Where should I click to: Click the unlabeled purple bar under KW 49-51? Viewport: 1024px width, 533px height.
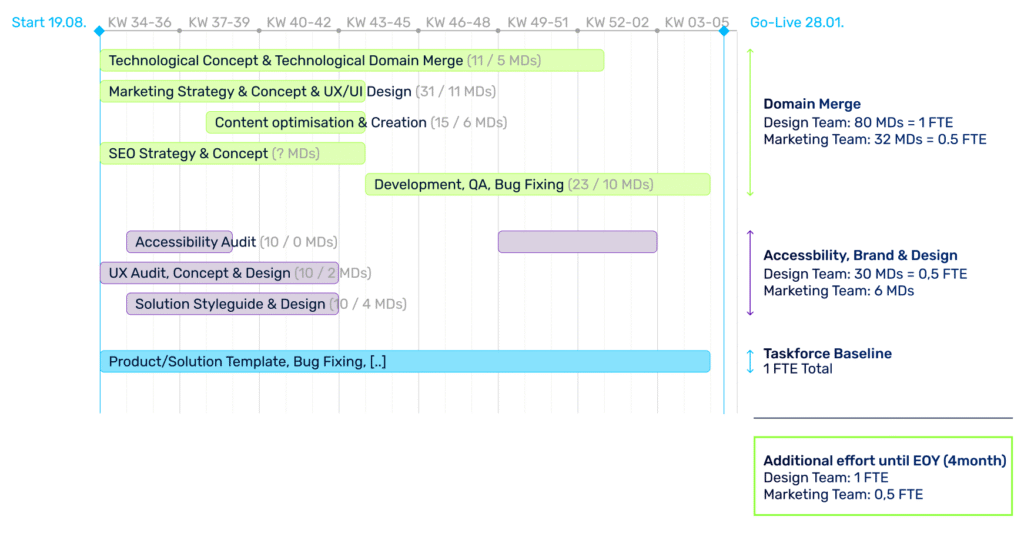tap(577, 242)
